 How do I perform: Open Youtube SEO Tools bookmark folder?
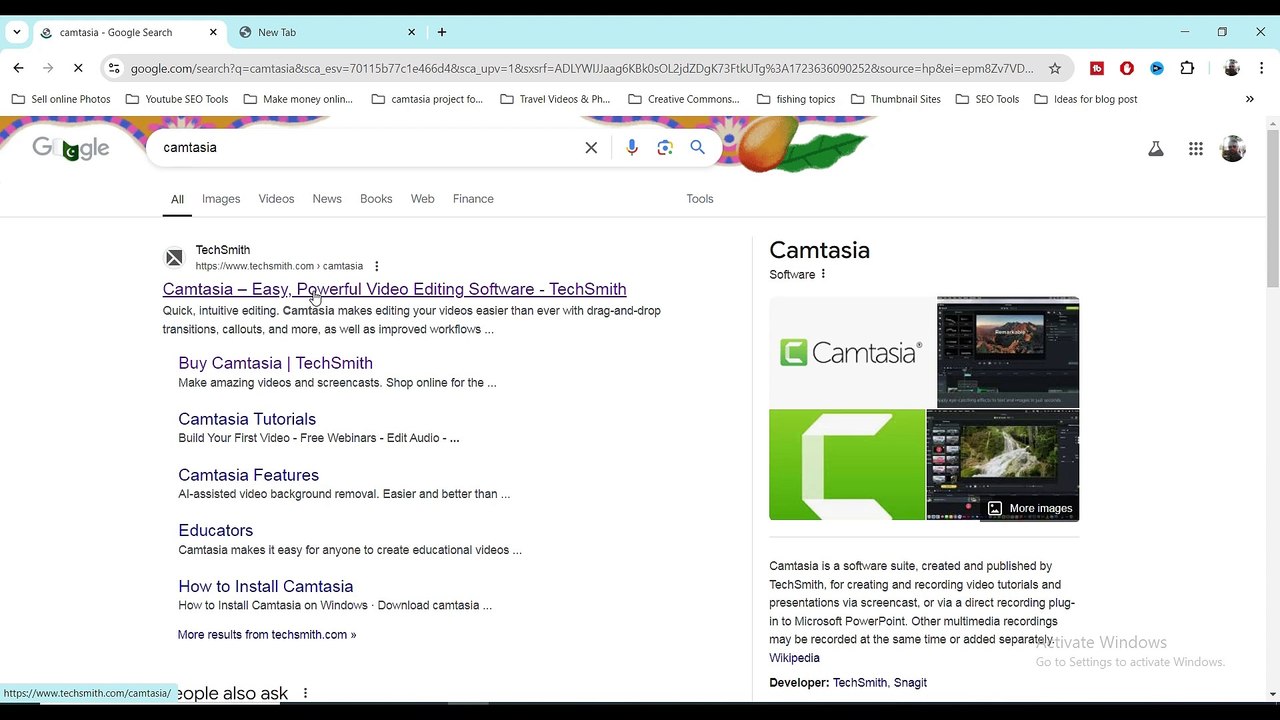[x=177, y=99]
